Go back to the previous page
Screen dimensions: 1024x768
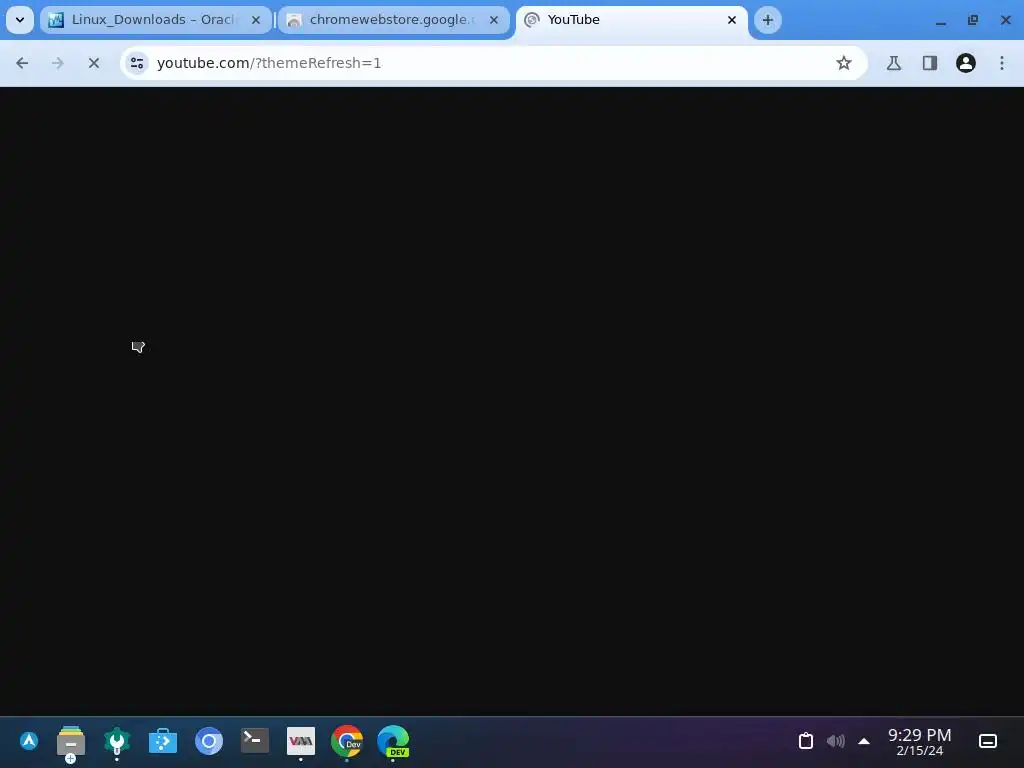click(22, 63)
